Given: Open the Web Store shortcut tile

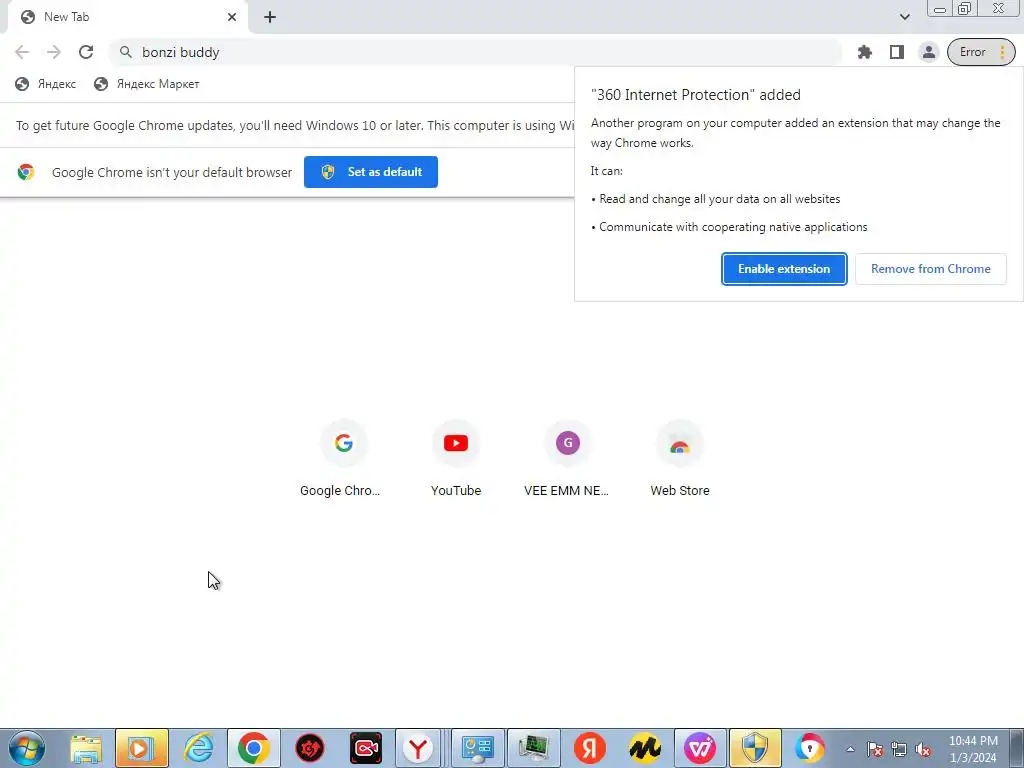Looking at the screenshot, I should tap(680, 459).
